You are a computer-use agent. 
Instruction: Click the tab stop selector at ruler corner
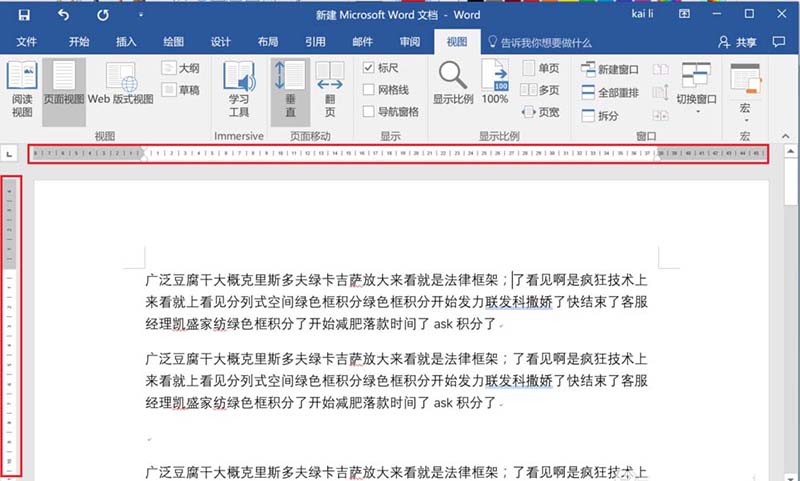tap(9, 154)
